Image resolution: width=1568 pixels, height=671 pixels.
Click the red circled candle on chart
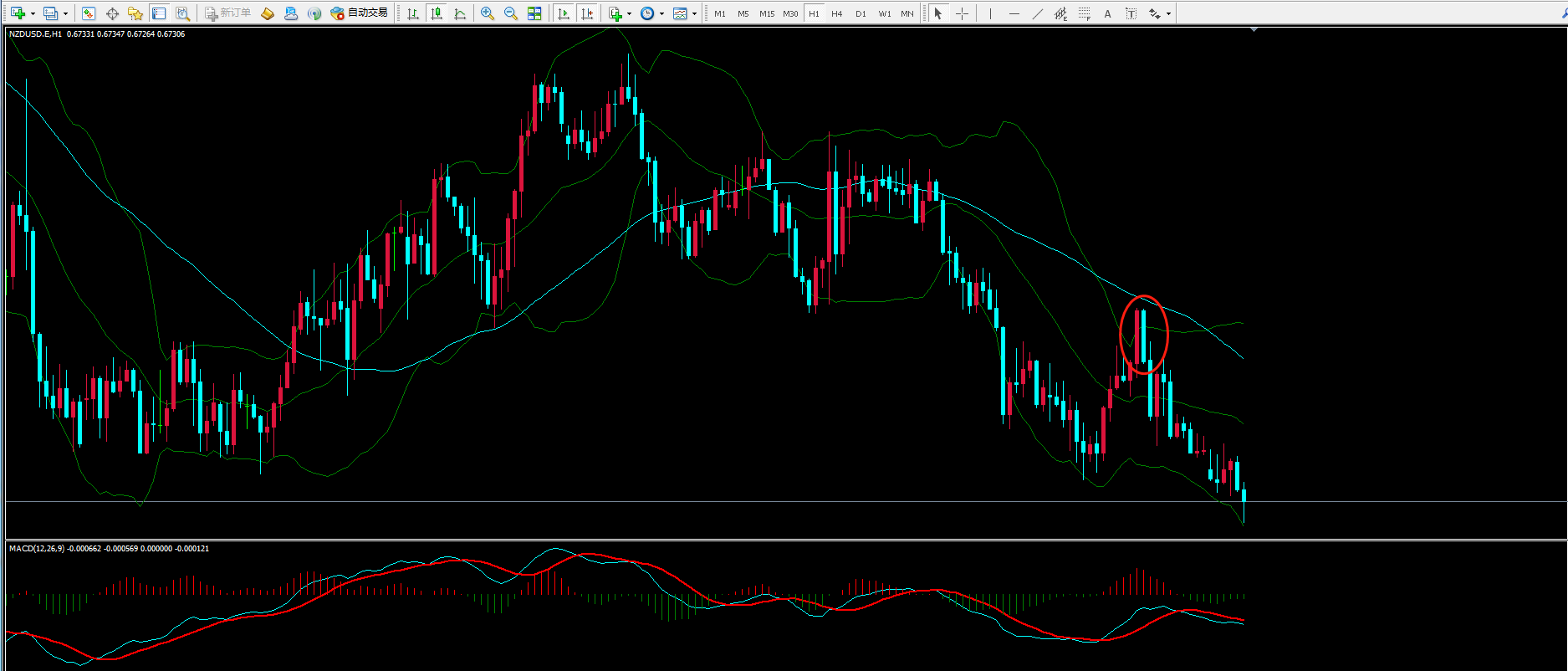1143,335
